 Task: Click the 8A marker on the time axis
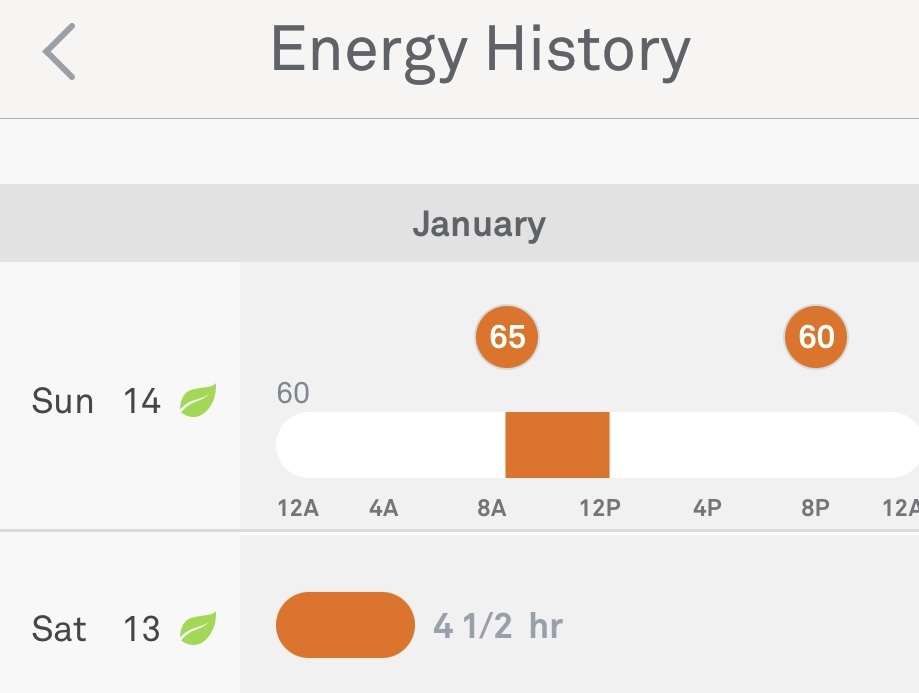(491, 508)
